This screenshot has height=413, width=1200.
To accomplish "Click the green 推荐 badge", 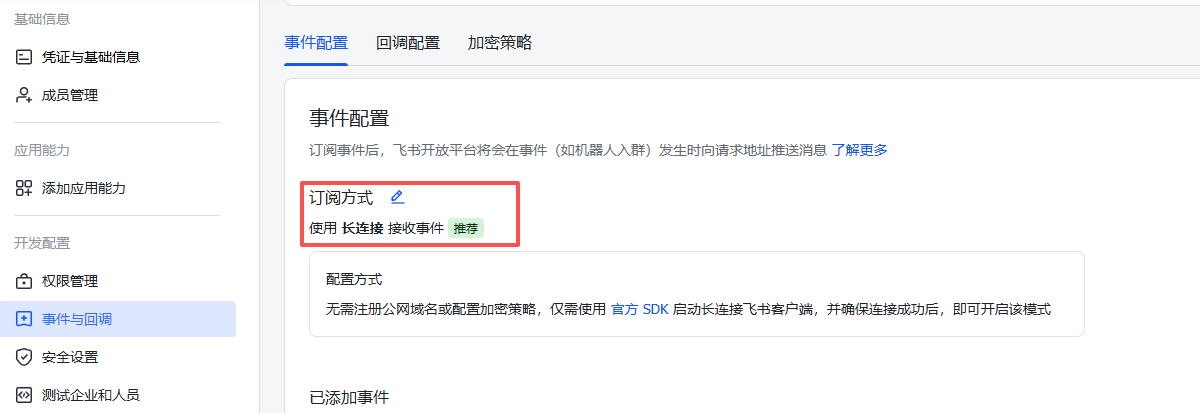I will (466, 228).
